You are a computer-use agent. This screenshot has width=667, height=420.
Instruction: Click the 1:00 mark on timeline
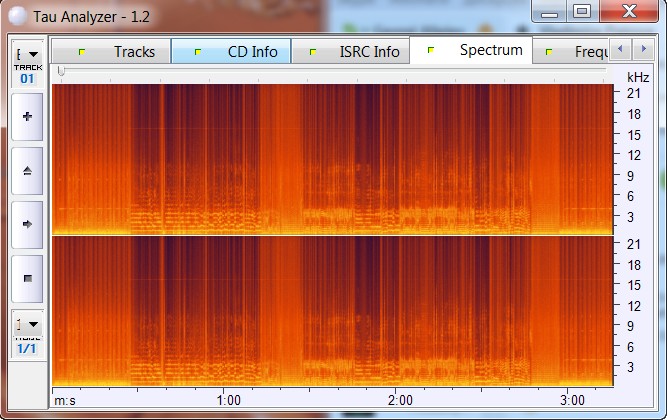click(x=228, y=401)
